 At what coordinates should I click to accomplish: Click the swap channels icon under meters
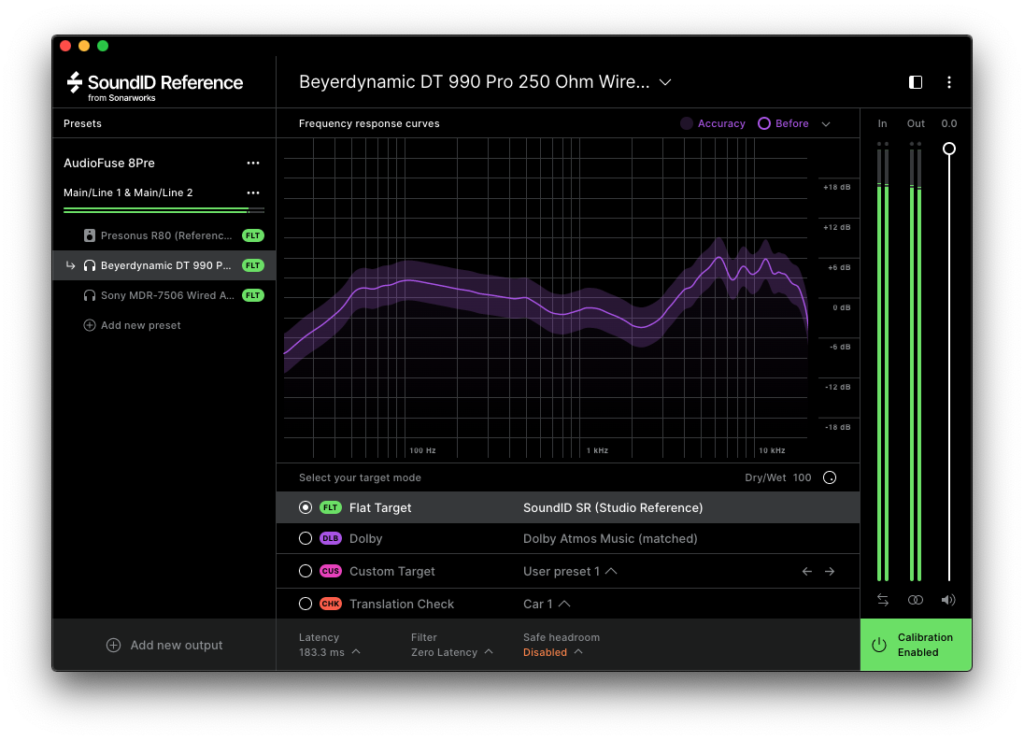[883, 600]
